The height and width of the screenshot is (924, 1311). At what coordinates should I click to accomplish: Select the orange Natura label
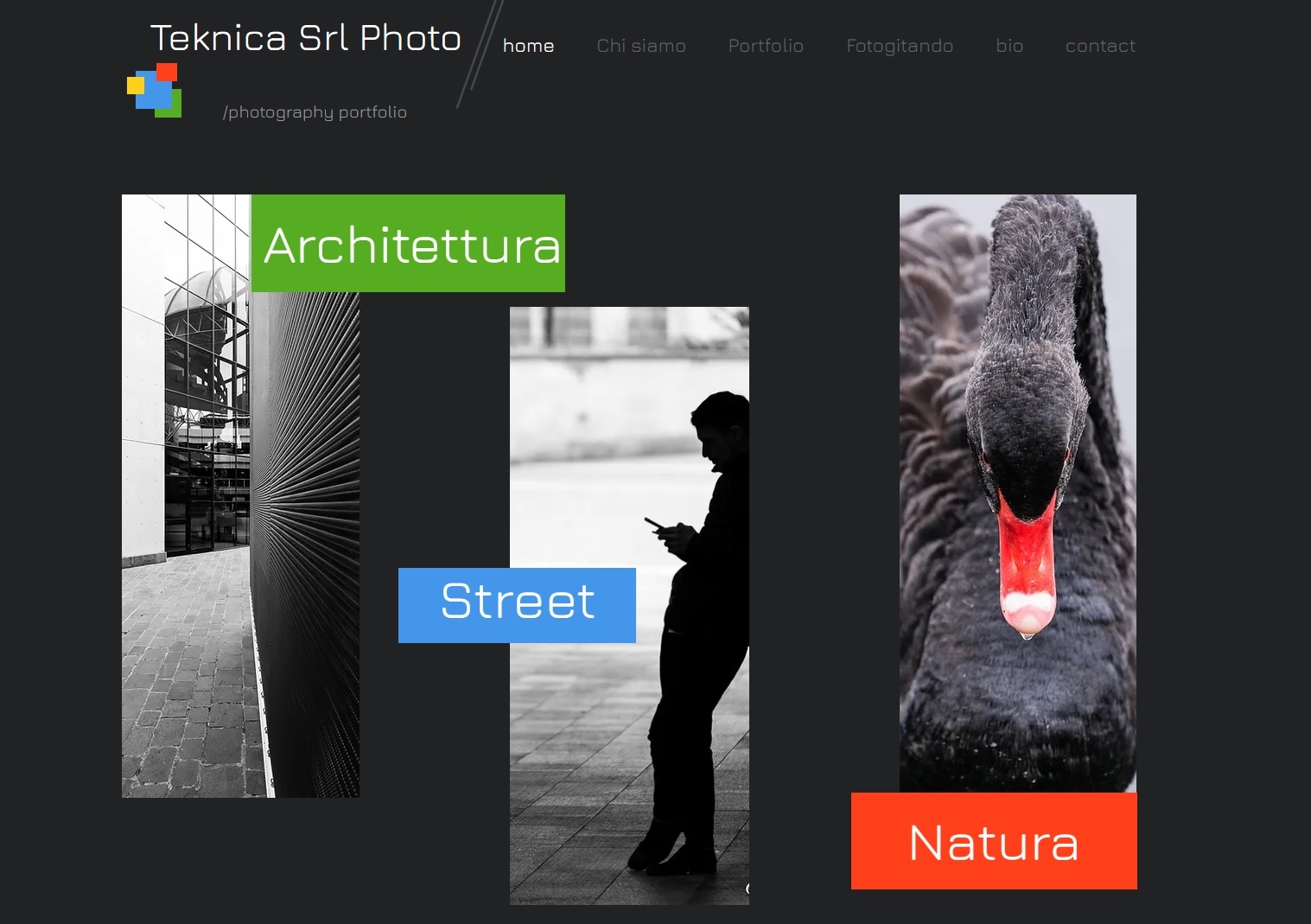point(994,841)
